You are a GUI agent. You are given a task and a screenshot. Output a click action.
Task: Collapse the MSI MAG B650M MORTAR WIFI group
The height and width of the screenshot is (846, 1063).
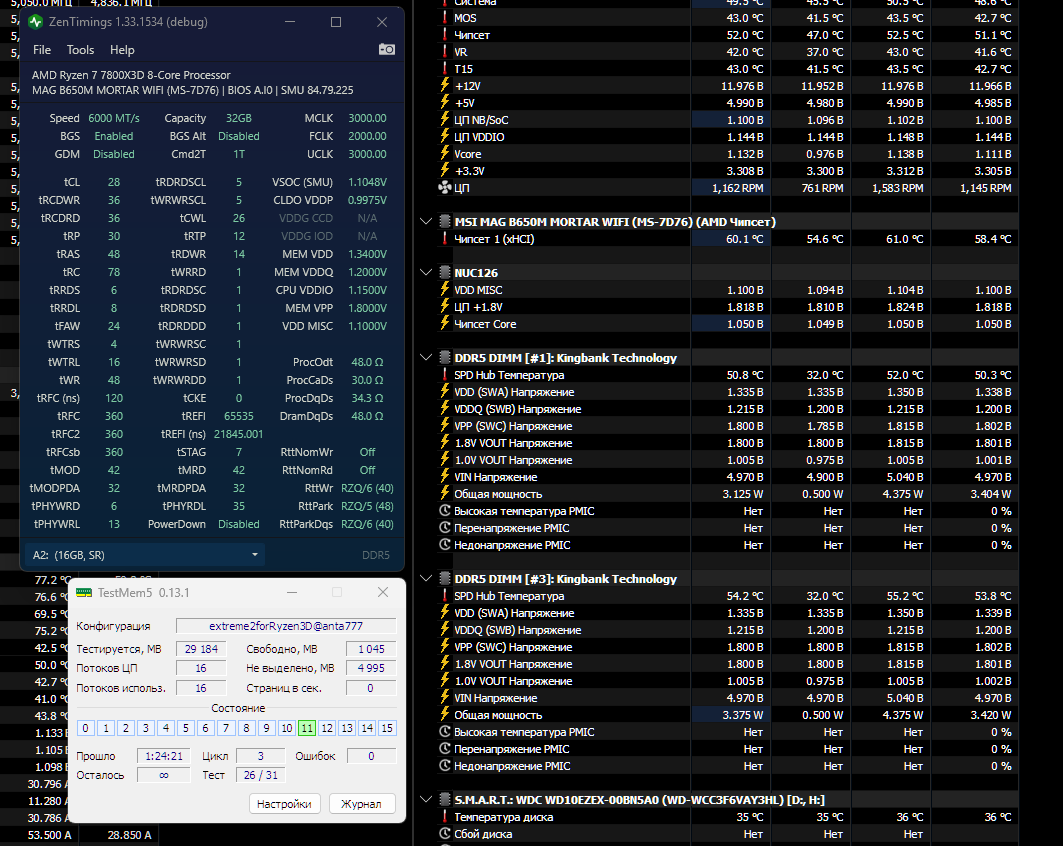point(426,221)
